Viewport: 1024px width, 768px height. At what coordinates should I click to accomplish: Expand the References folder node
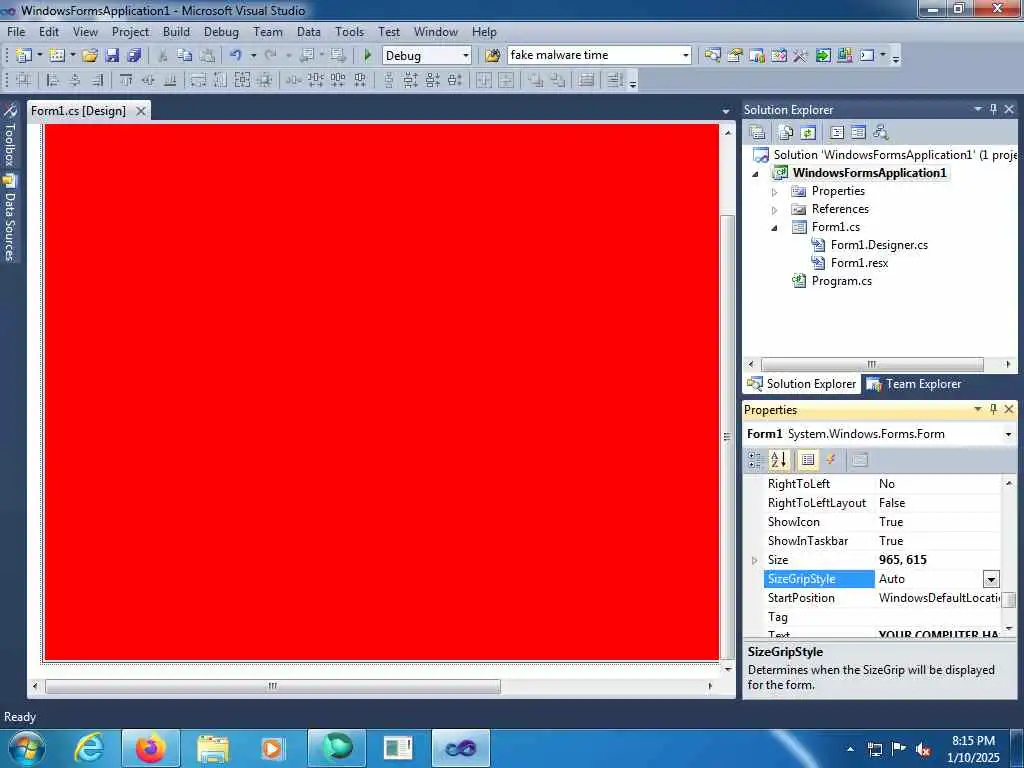tap(775, 210)
